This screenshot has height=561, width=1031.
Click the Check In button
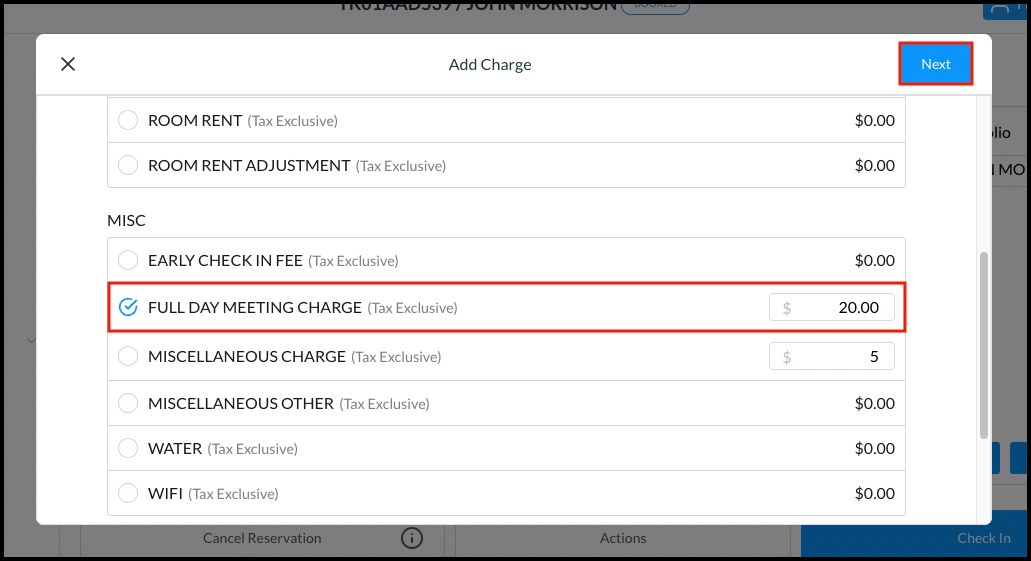click(x=983, y=538)
